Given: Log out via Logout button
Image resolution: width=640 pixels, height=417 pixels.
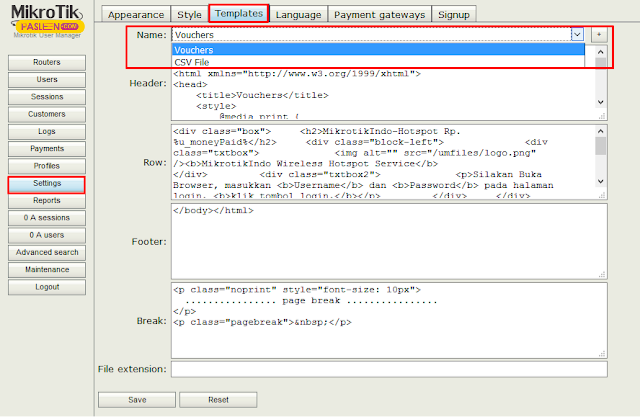Looking at the screenshot, I should 47,287.
